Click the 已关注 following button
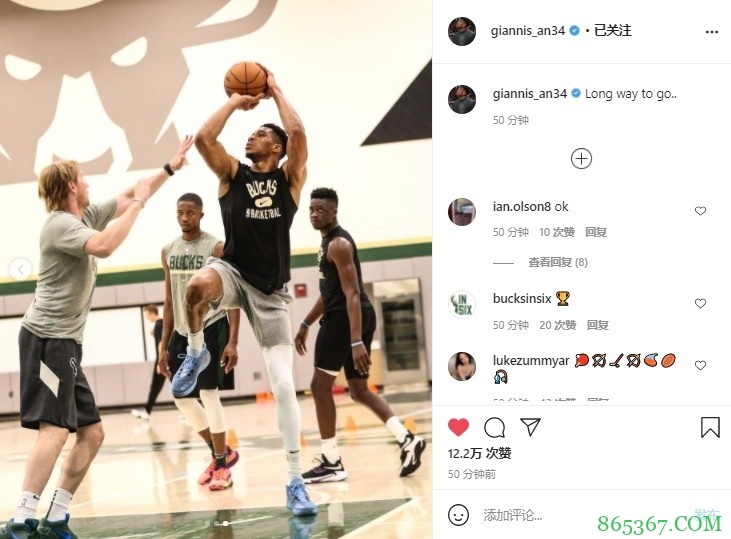731x539 pixels. [613, 30]
